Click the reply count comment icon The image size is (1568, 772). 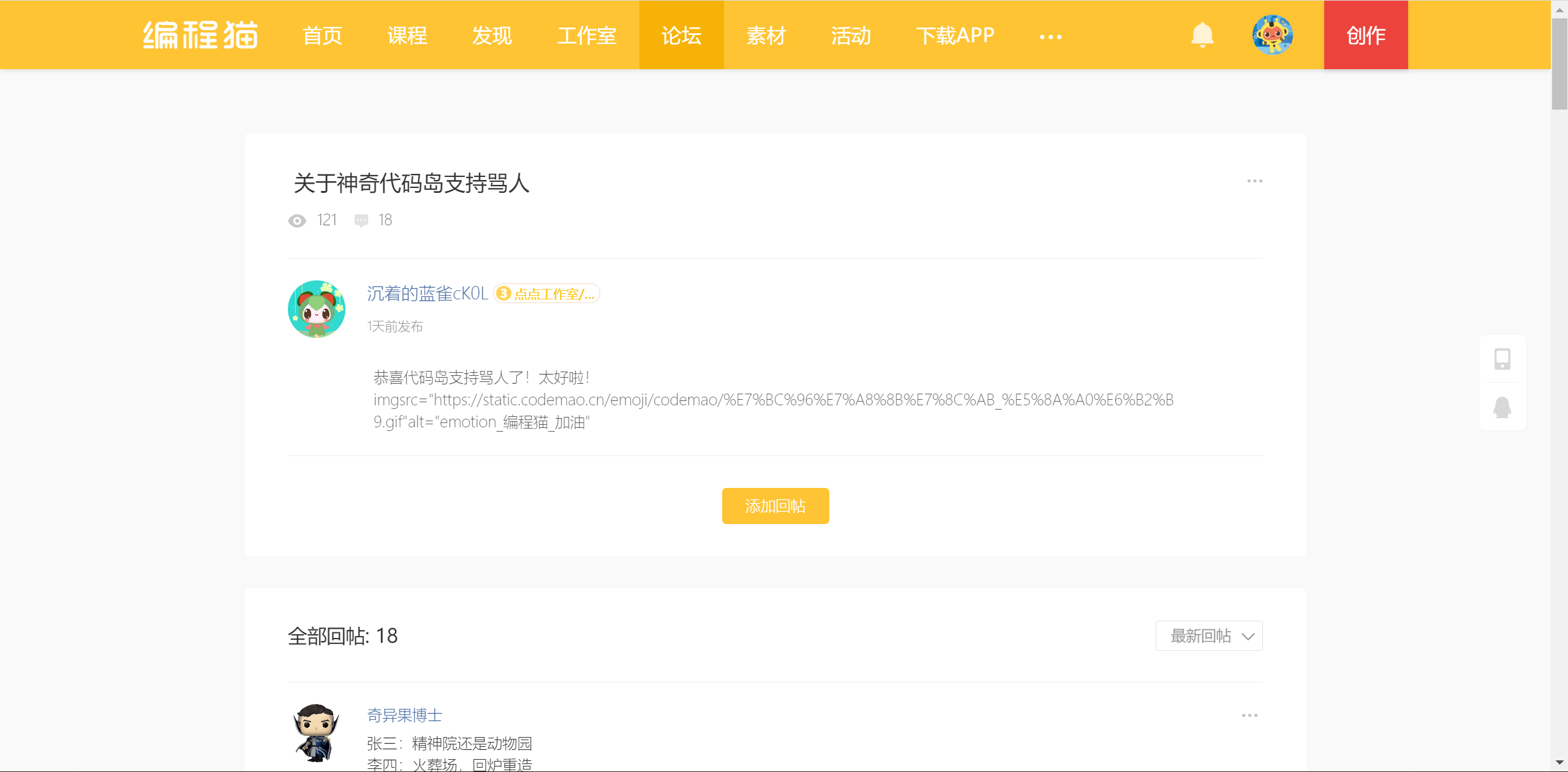pyautogui.click(x=361, y=221)
